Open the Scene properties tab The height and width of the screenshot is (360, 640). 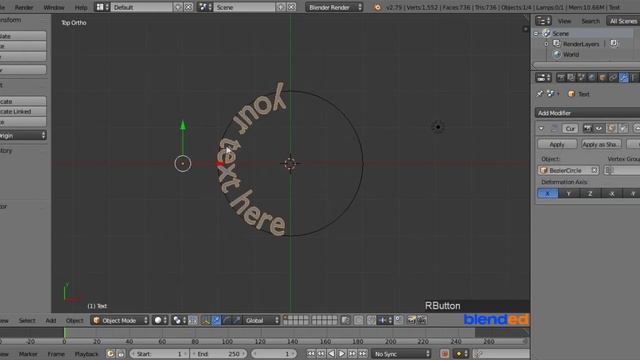click(581, 78)
